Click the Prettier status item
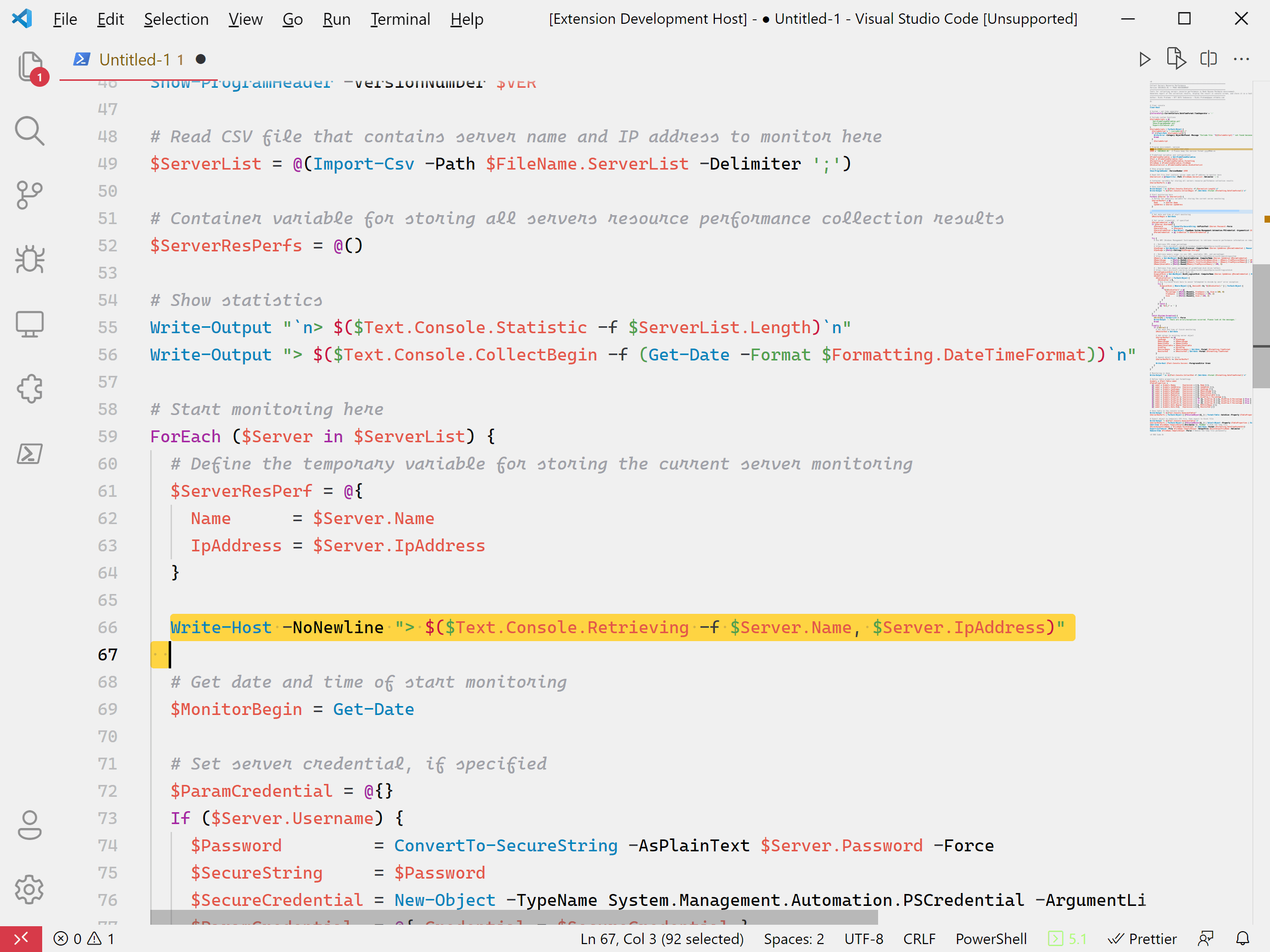This screenshot has width=1270, height=952. [x=1142, y=939]
